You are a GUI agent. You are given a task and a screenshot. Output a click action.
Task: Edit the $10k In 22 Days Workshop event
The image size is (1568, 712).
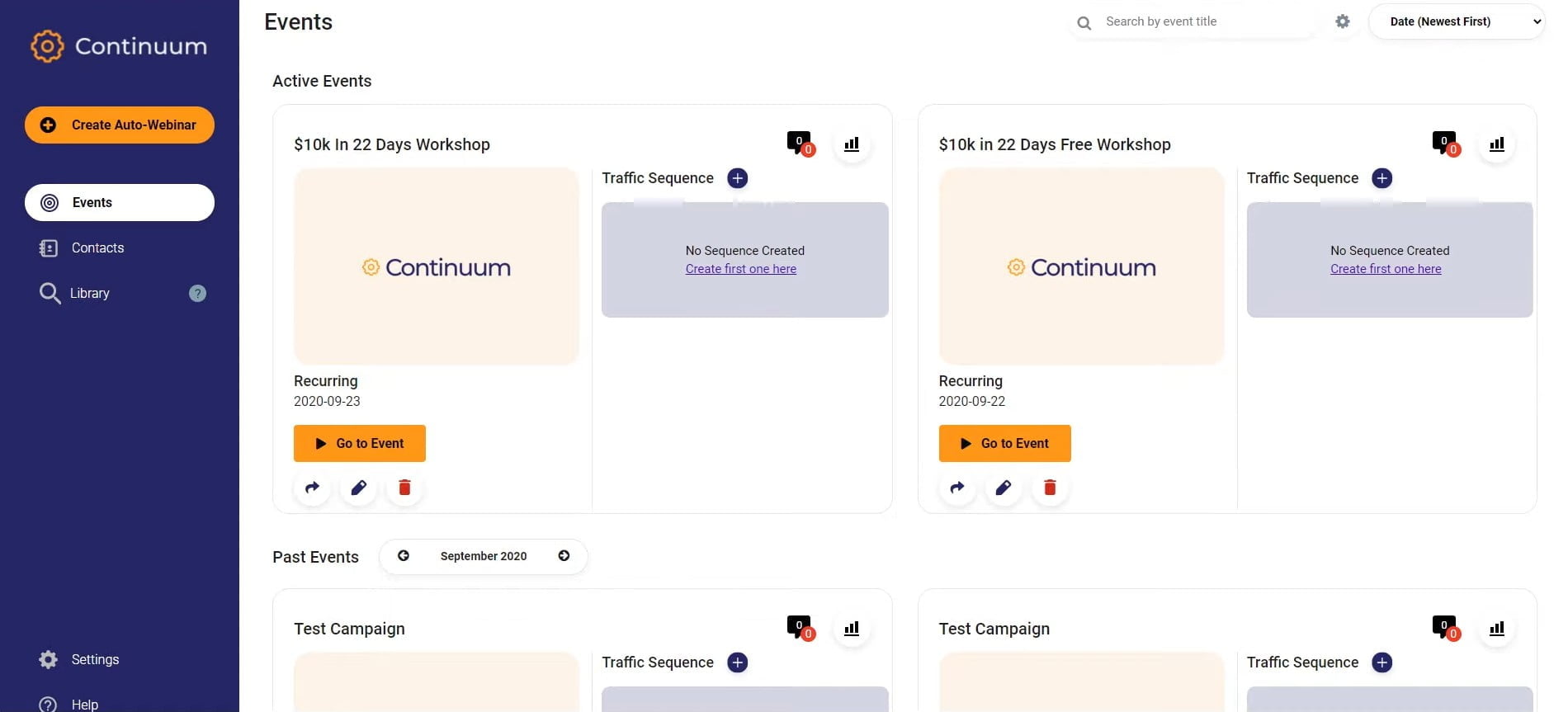[x=358, y=488]
